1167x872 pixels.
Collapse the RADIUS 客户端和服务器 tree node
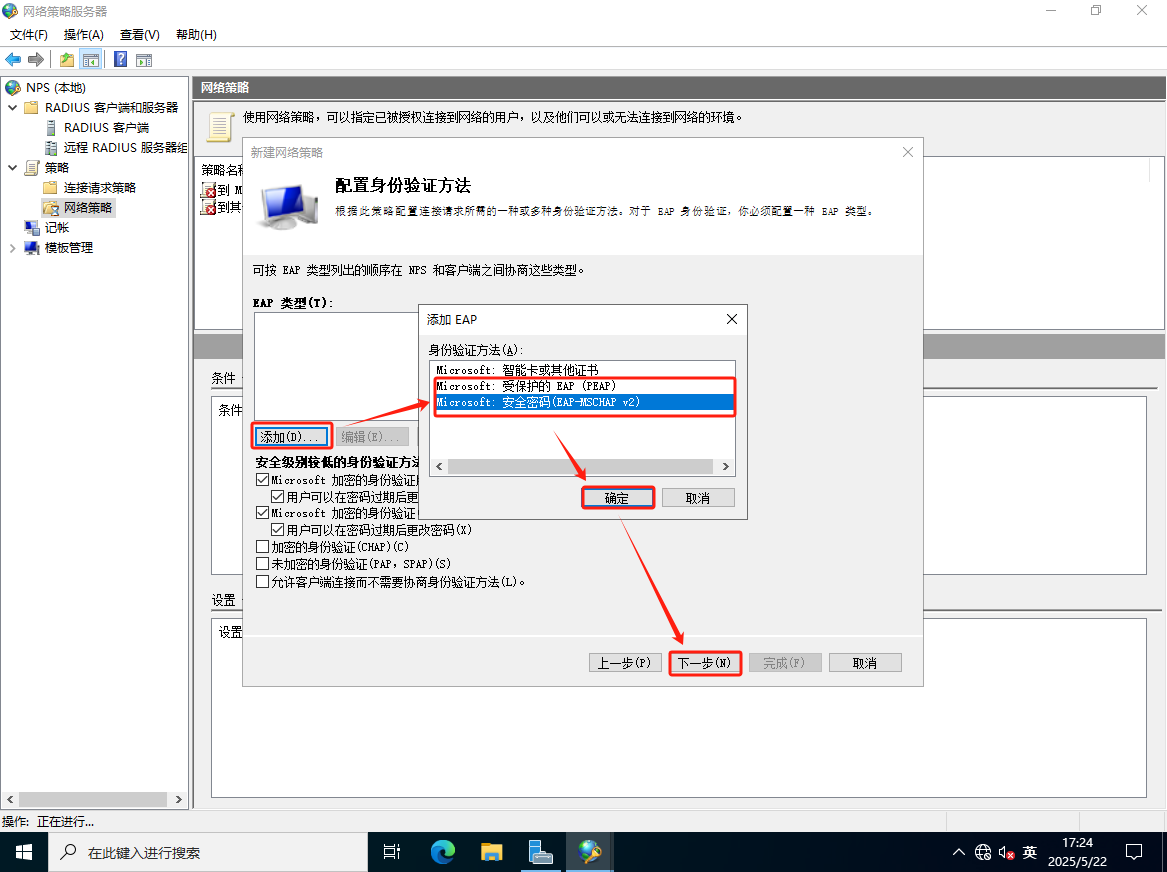(x=13, y=108)
